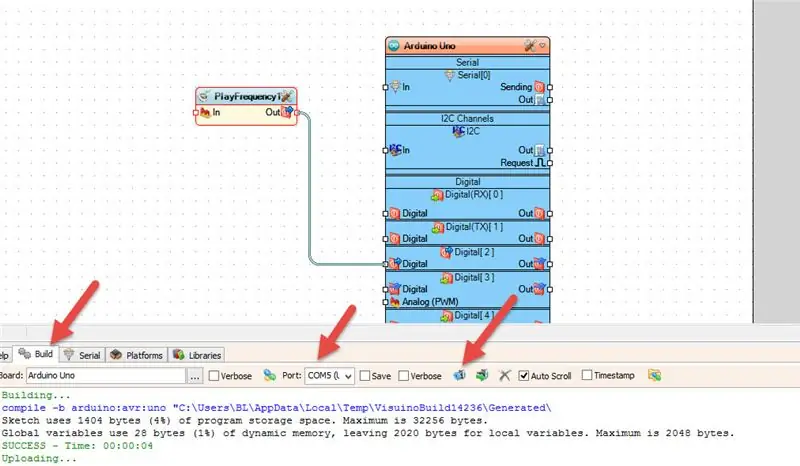This screenshot has width=800, height=466.
Task: Click PlayFrequency1 Out pin icon
Action: pos(287,112)
